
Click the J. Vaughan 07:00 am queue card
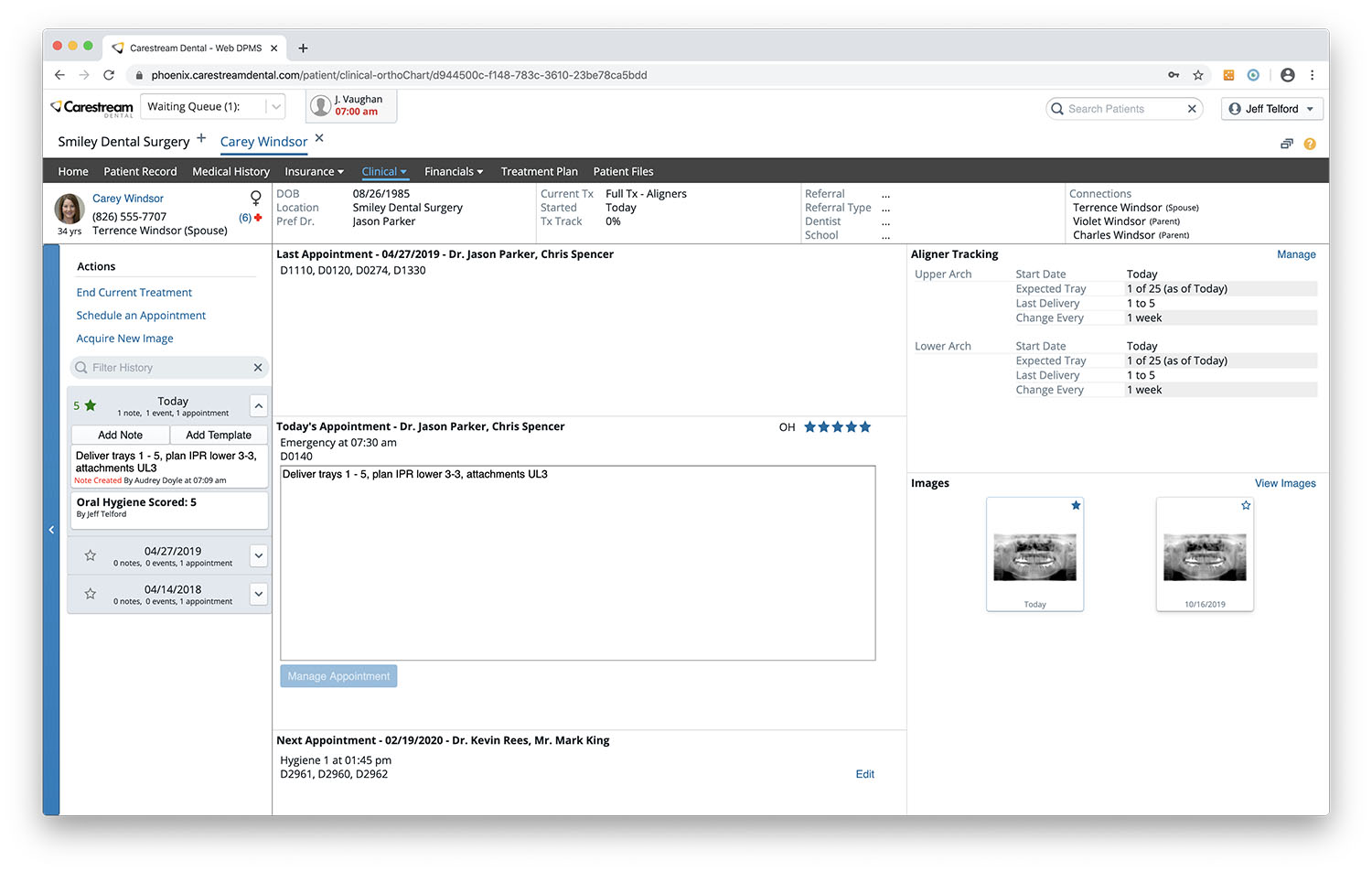(x=351, y=106)
